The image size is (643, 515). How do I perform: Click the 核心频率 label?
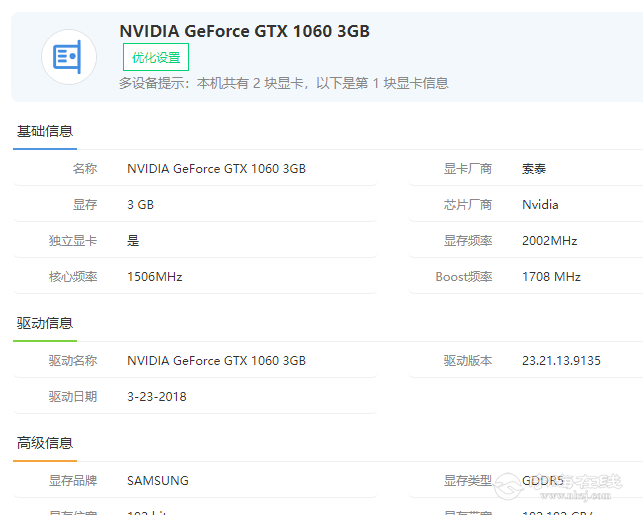[73, 277]
